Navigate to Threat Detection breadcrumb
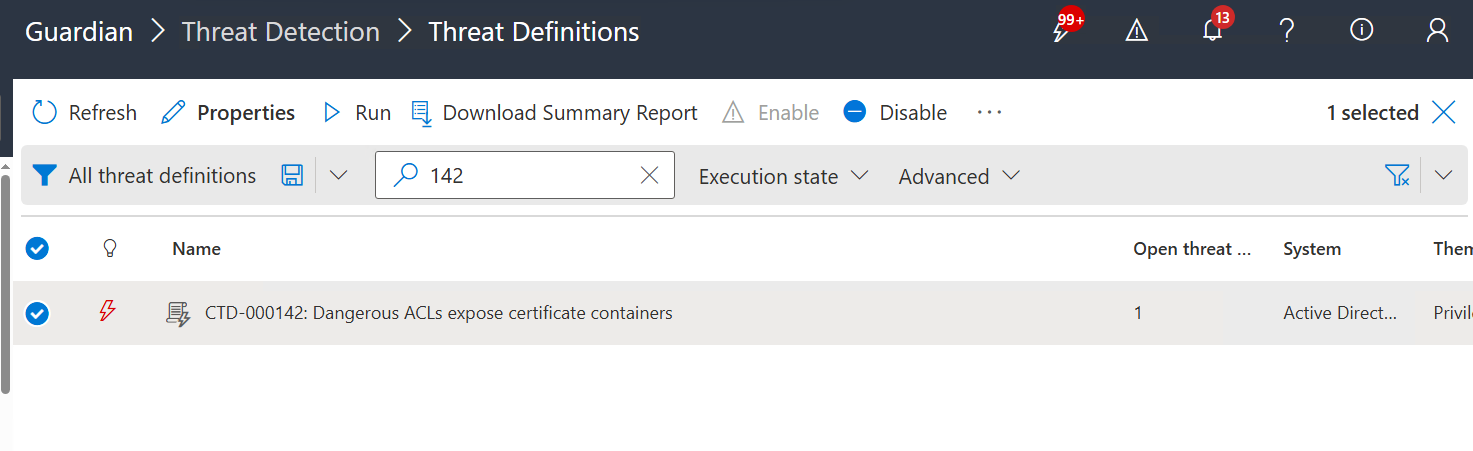This screenshot has height=451, width=1473. coord(280,32)
